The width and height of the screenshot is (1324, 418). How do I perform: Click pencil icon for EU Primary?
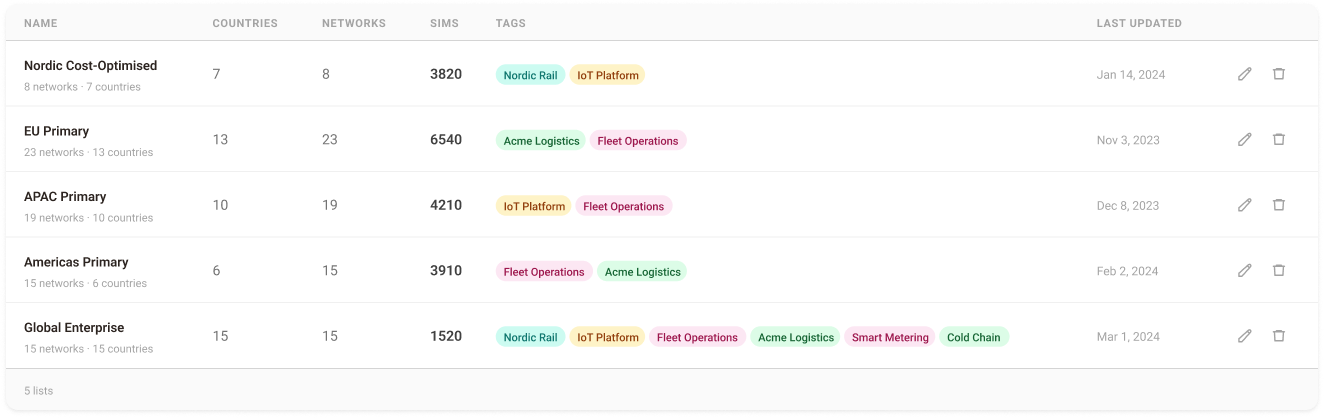(x=1245, y=140)
